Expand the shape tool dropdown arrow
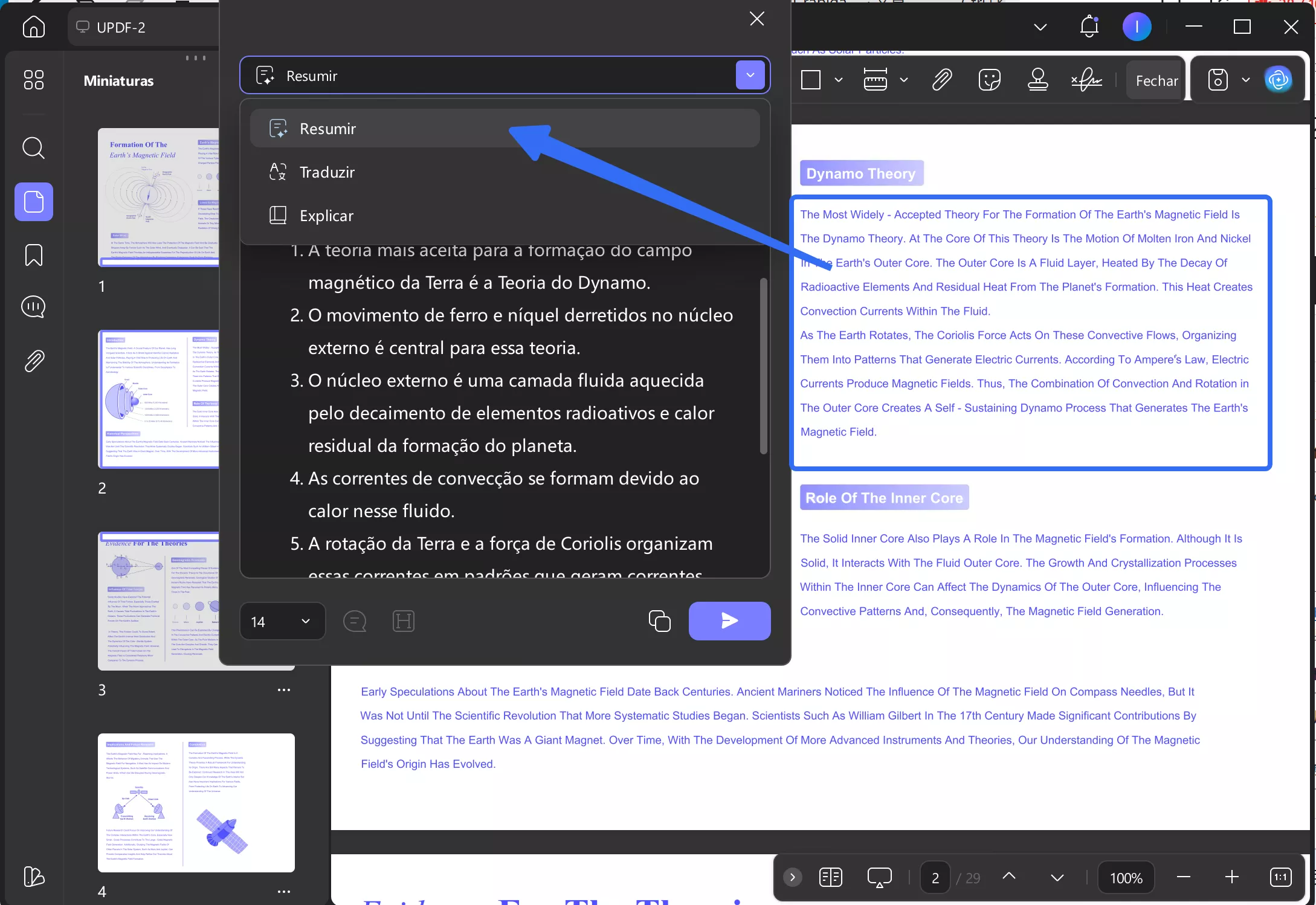1316x905 pixels. (839, 80)
